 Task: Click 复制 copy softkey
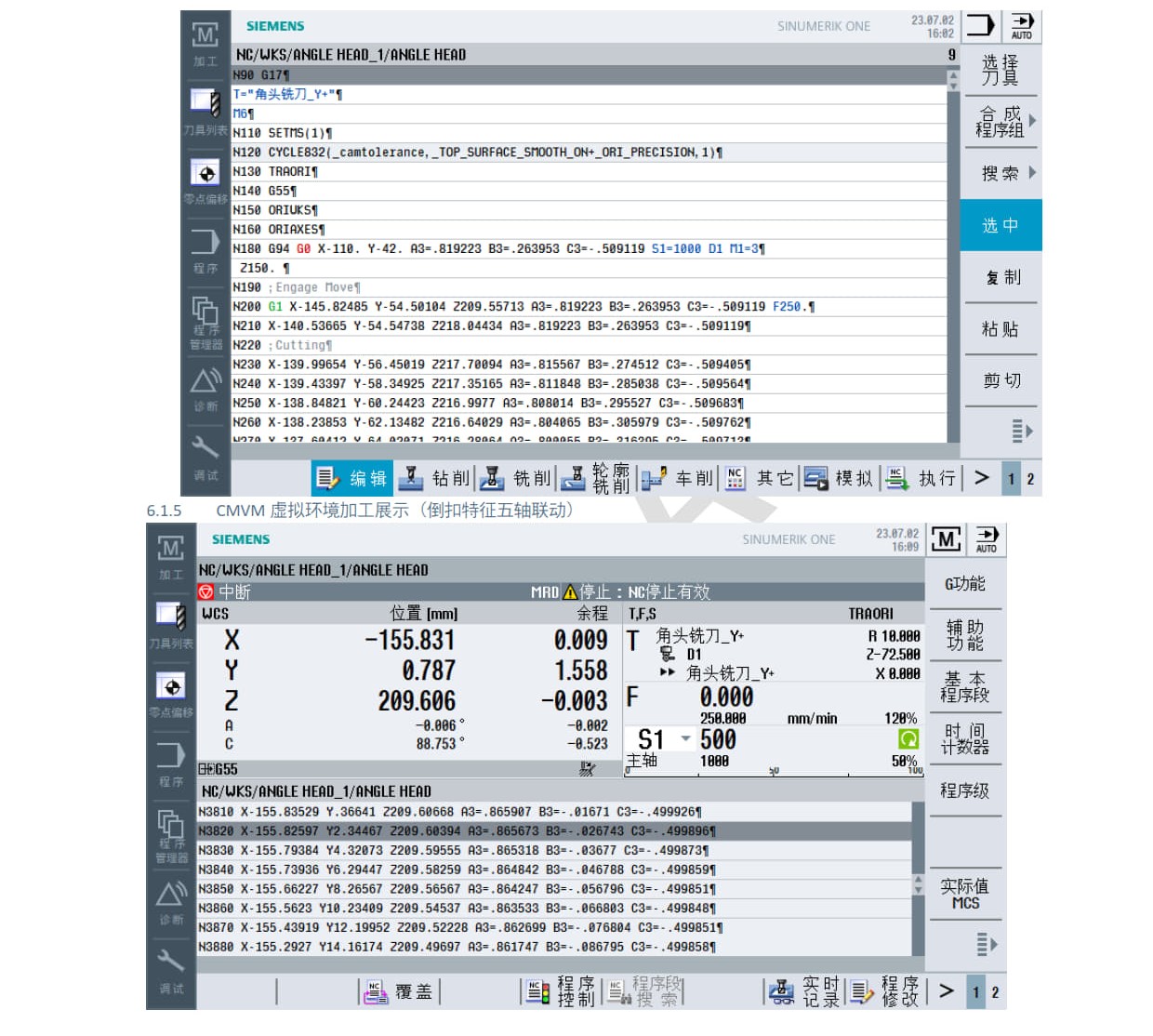click(x=1000, y=277)
